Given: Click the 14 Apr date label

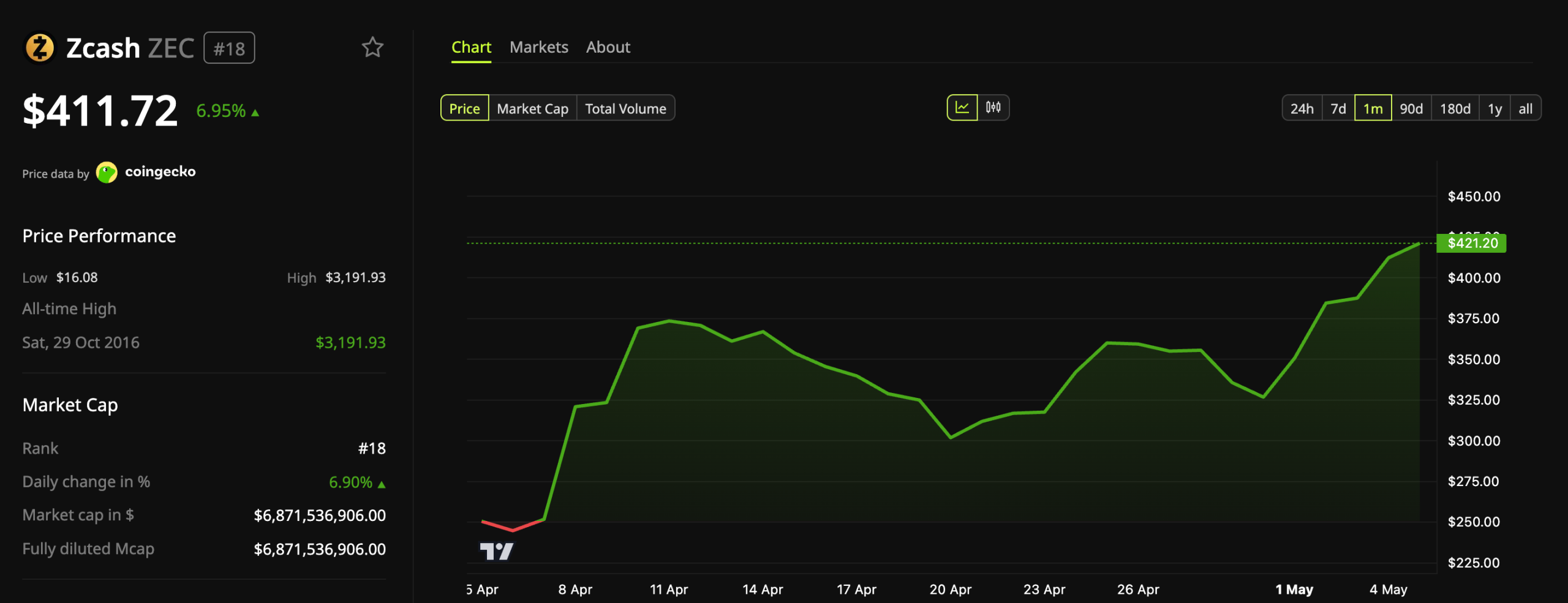Looking at the screenshot, I should 763,590.
